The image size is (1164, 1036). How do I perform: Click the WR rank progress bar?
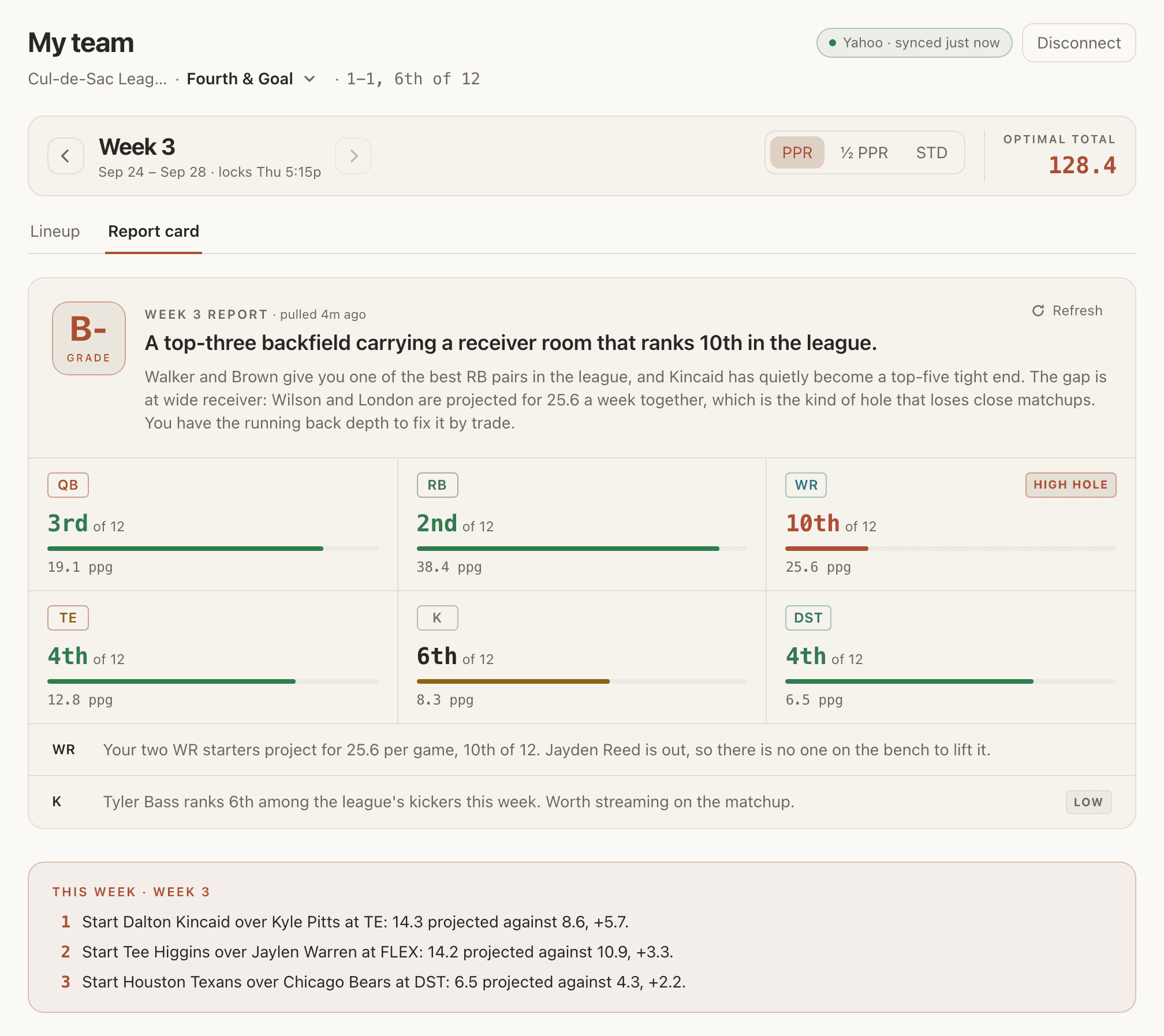pos(951,549)
